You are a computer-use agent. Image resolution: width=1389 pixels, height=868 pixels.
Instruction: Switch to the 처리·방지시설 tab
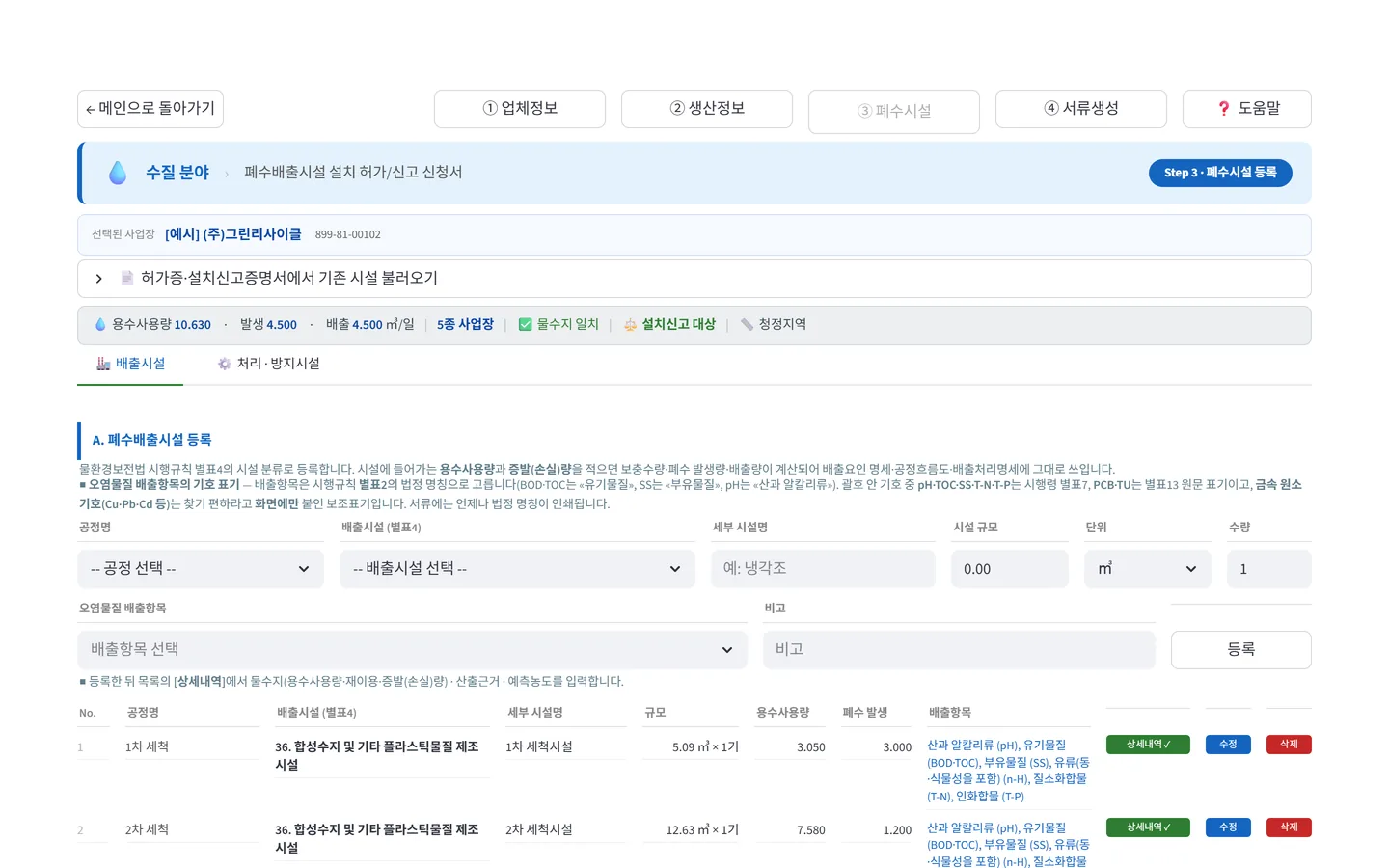coord(268,364)
